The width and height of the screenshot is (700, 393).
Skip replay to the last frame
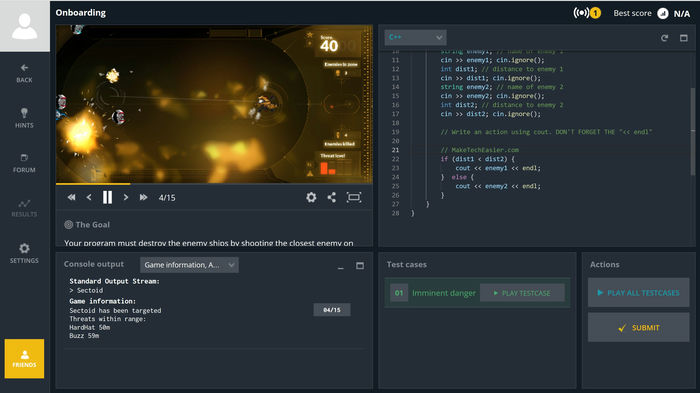[x=143, y=197]
